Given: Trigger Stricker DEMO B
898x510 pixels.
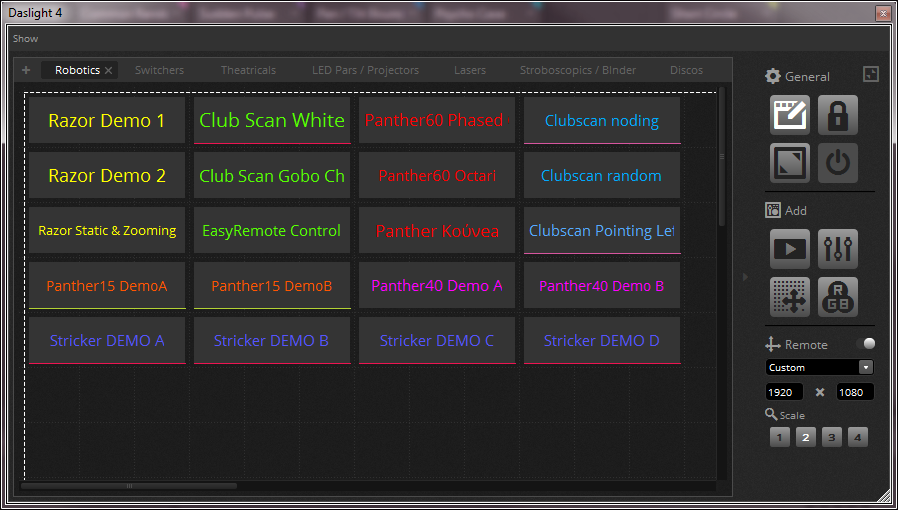Looking at the screenshot, I should pyautogui.click(x=272, y=340).
